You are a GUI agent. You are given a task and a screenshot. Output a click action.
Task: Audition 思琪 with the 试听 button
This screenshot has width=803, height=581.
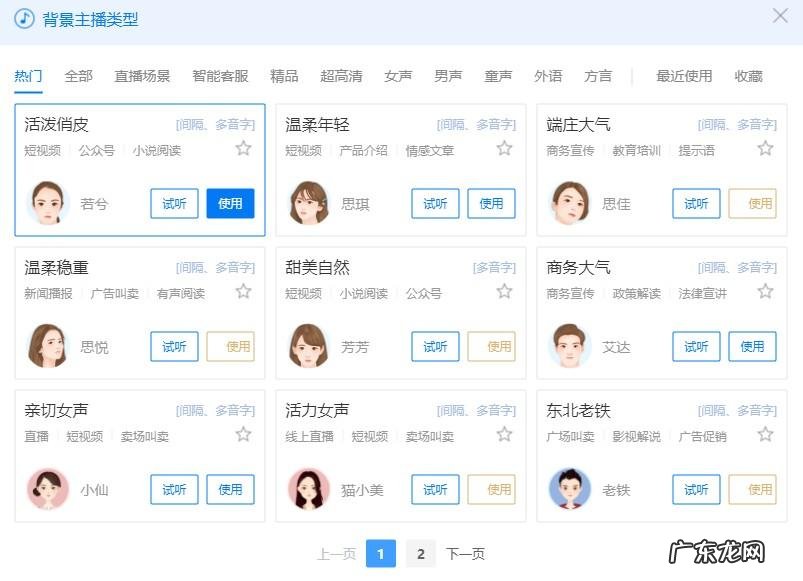pyautogui.click(x=436, y=203)
